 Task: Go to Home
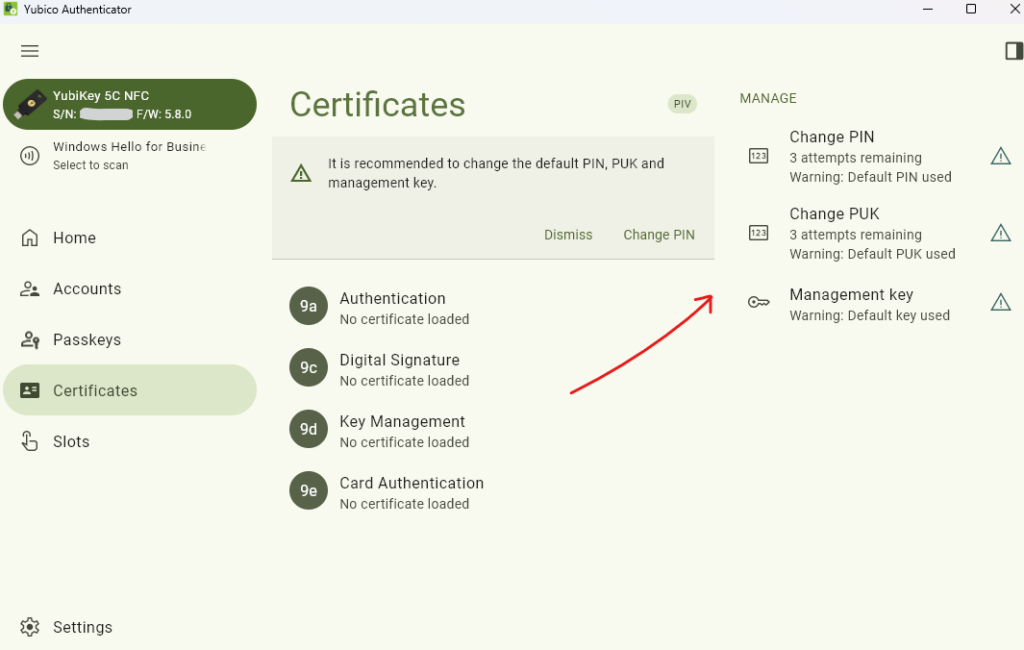click(x=130, y=238)
